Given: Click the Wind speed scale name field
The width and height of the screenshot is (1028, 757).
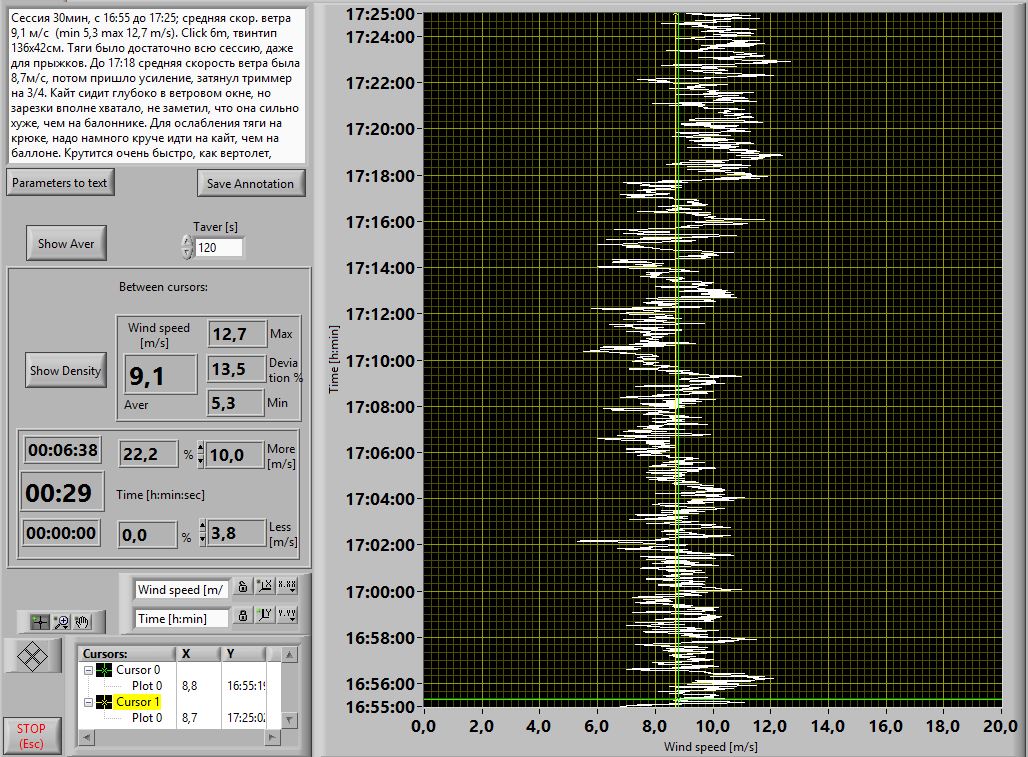Looking at the screenshot, I should 181,590.
